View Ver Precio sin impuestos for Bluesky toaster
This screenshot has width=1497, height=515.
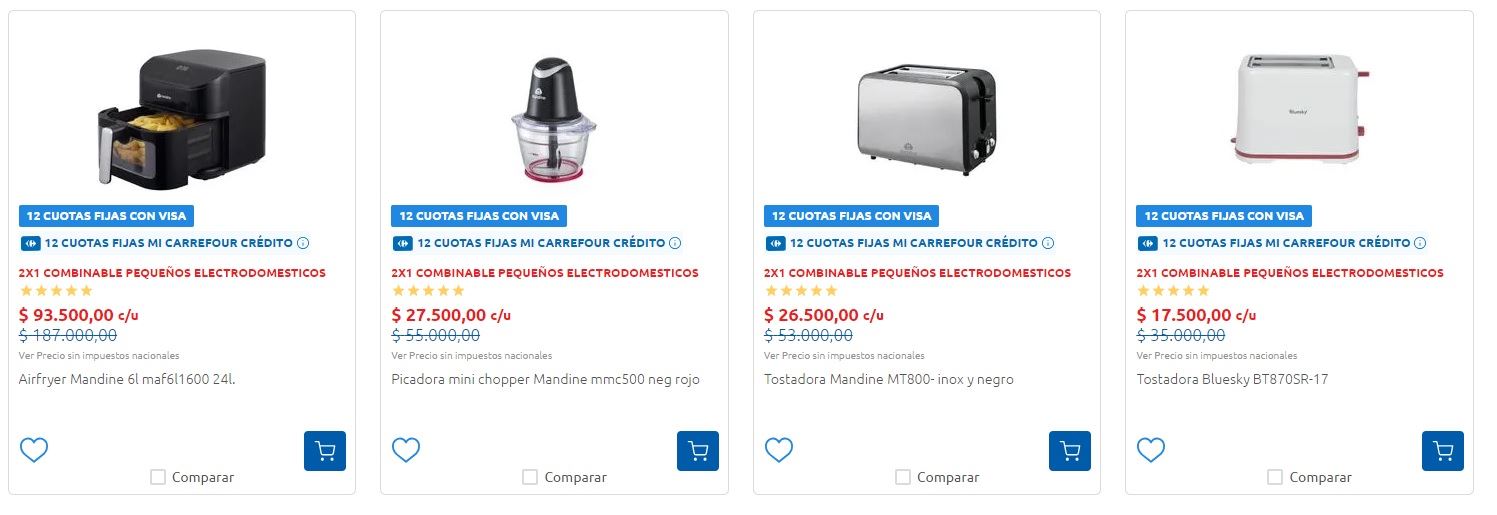1217,356
